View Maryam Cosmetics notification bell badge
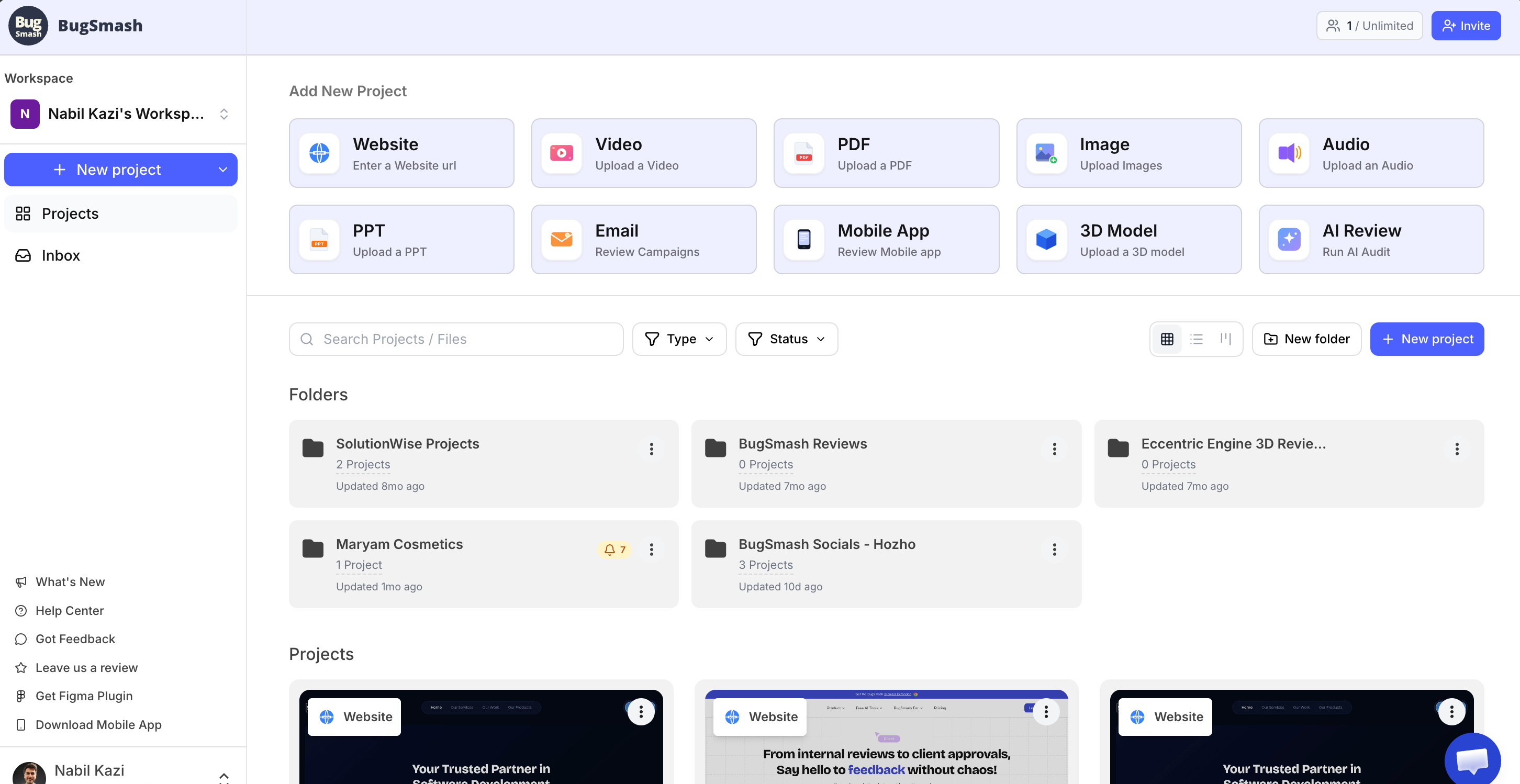 [614, 550]
